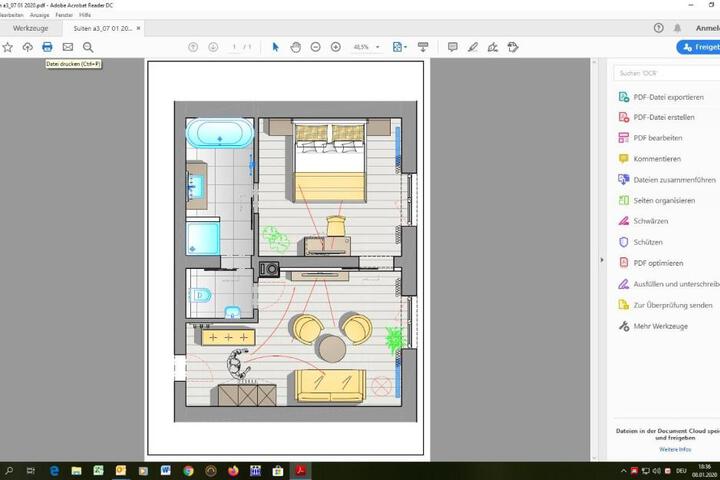Open the Hilfe menu
Viewport: 720px width, 480px height.
click(x=85, y=15)
